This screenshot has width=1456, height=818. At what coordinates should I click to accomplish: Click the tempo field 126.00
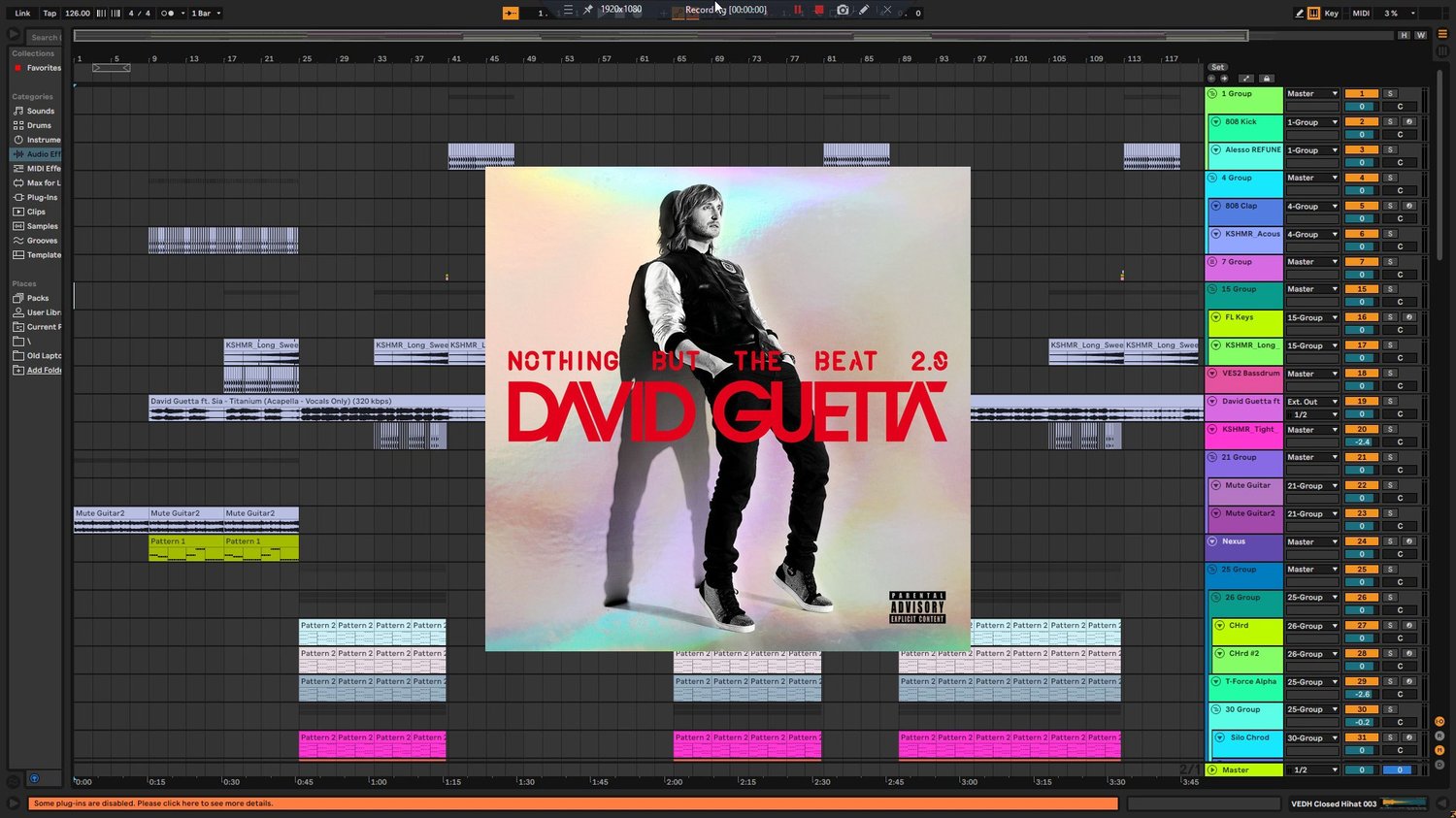point(78,14)
